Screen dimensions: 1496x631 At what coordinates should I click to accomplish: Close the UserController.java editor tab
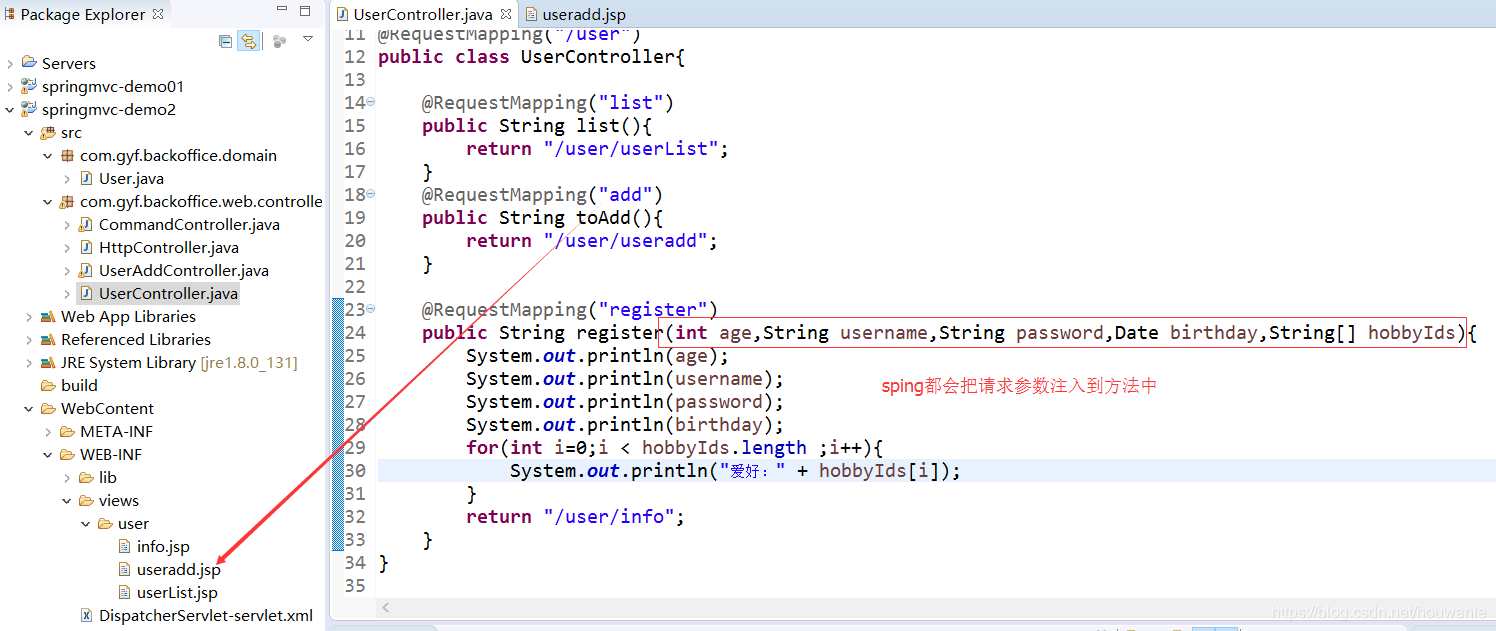(505, 14)
